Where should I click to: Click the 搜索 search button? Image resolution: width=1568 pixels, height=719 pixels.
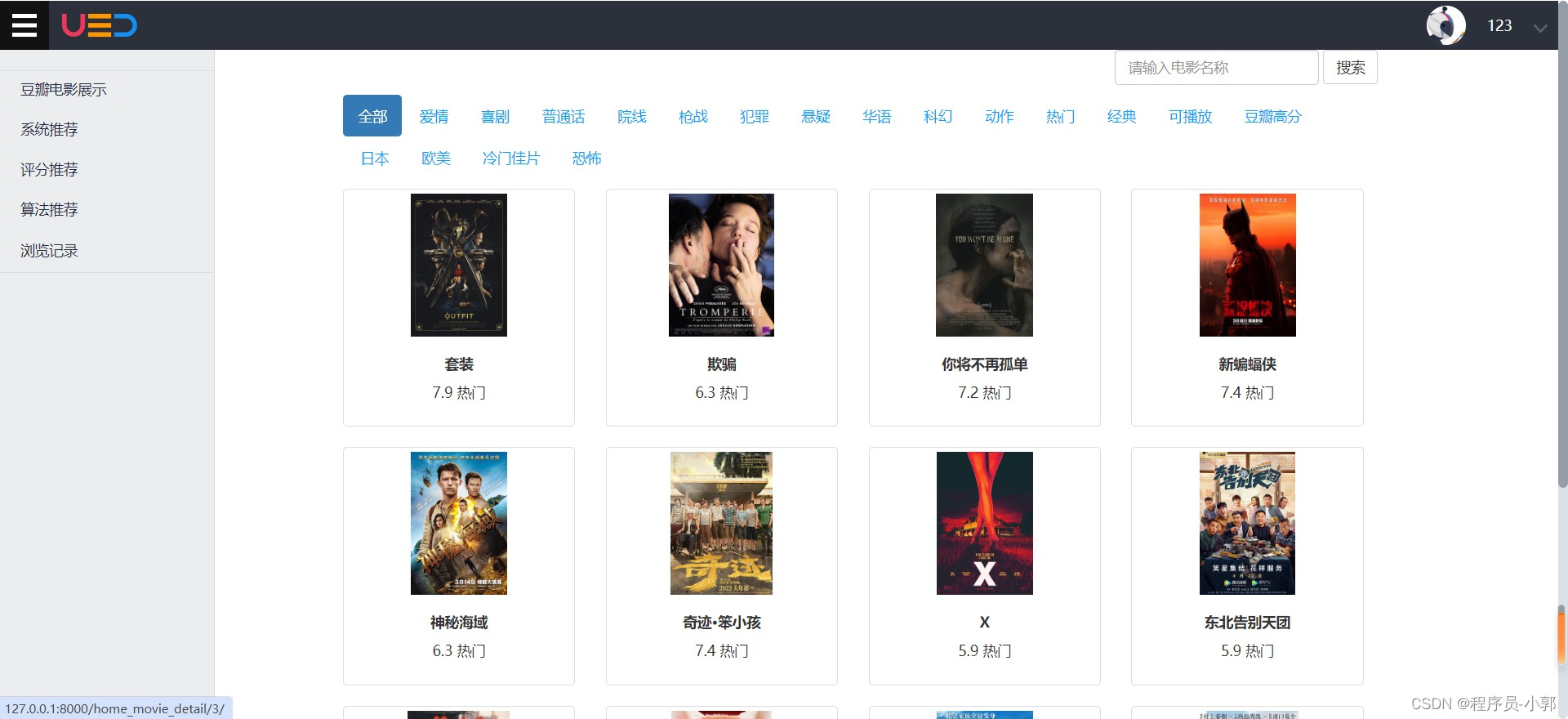pyautogui.click(x=1350, y=68)
